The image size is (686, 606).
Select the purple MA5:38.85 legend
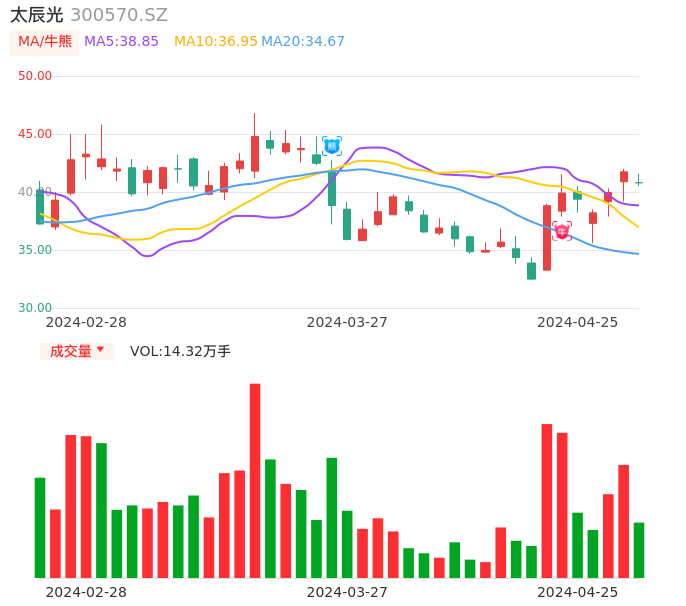(121, 42)
